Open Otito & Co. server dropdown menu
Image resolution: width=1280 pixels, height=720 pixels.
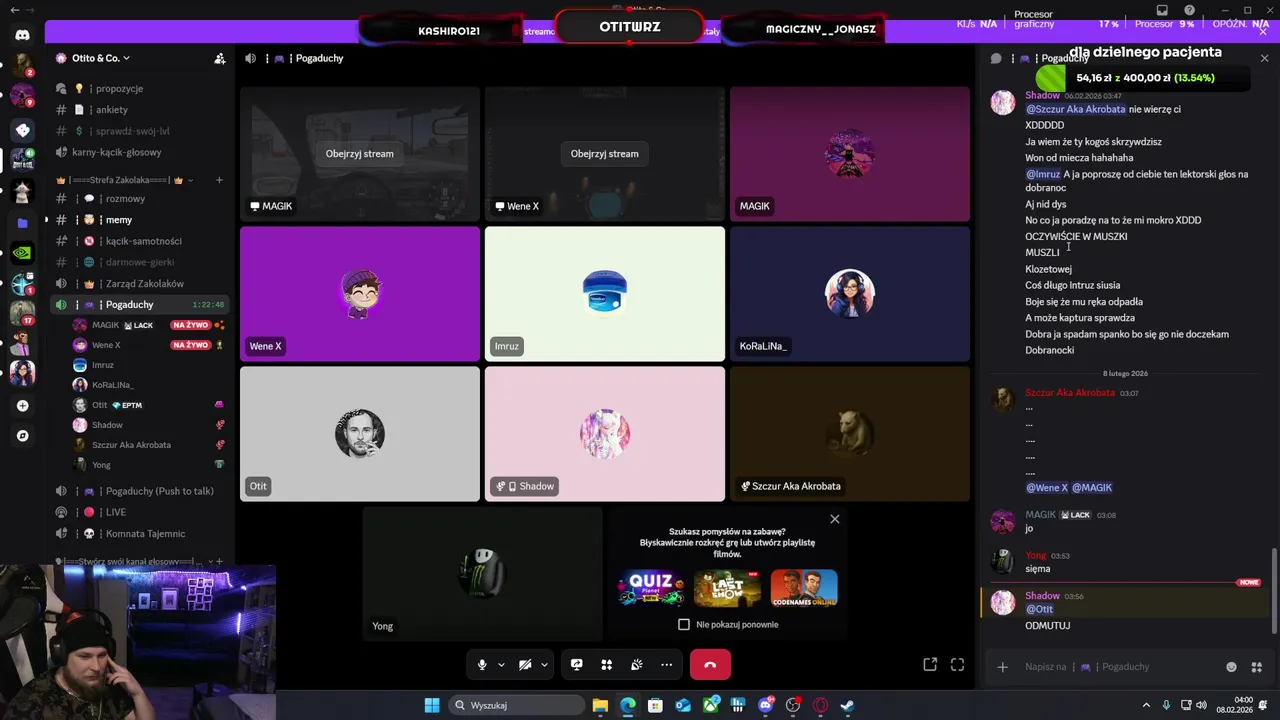(x=100, y=58)
